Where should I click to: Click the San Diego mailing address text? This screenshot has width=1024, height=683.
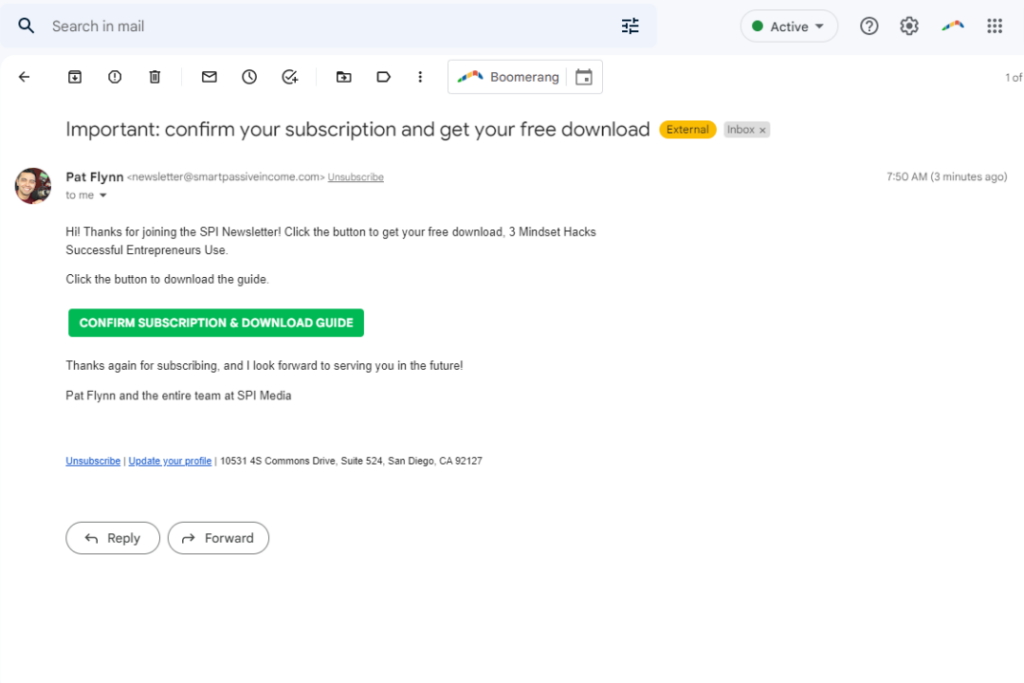(351, 461)
